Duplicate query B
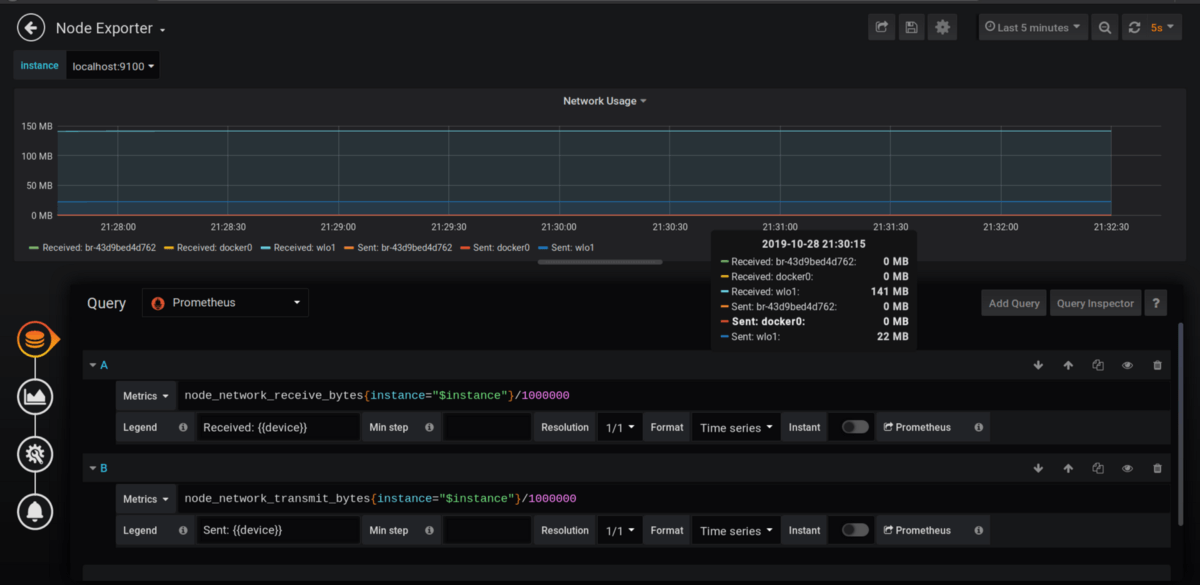 pos(1098,468)
